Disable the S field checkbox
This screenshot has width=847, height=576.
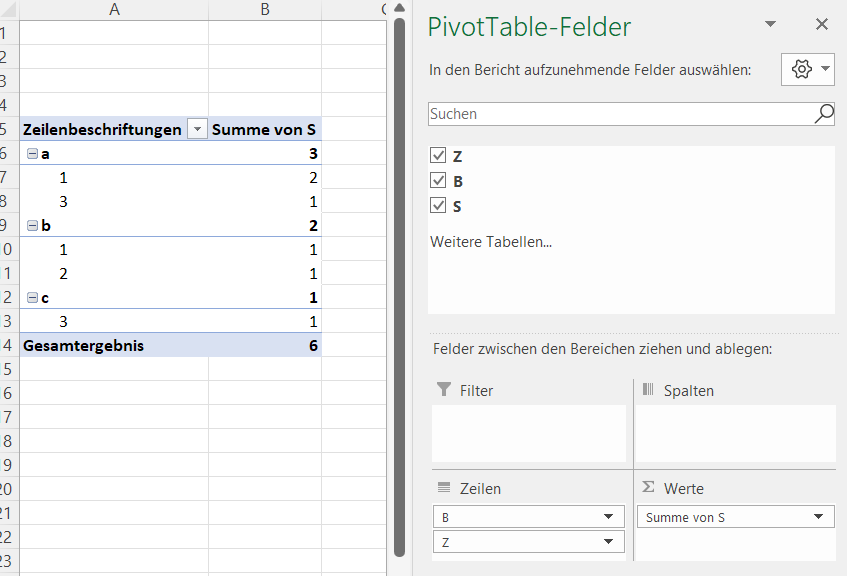[437, 206]
